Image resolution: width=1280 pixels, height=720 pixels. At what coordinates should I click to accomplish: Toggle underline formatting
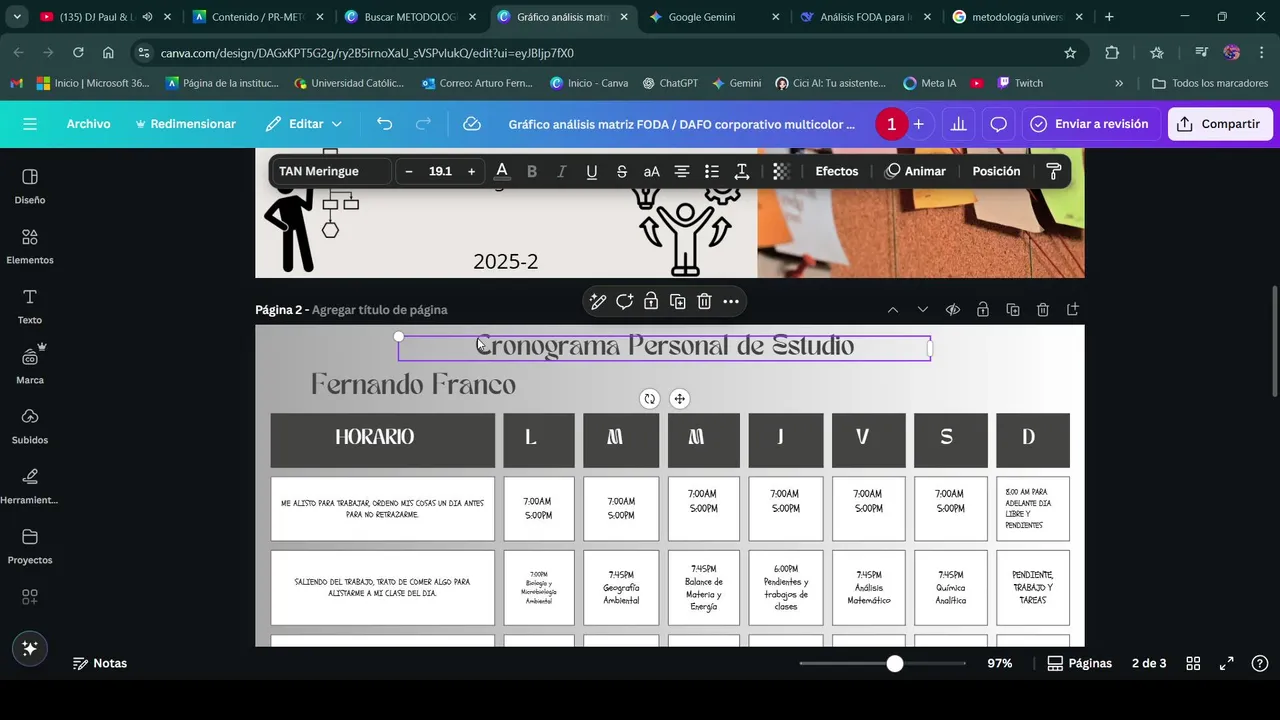pyautogui.click(x=592, y=171)
